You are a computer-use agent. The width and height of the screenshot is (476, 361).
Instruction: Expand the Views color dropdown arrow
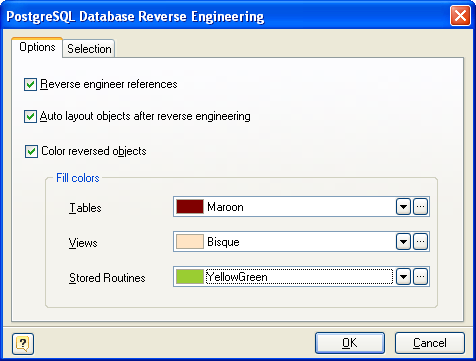[403, 242]
